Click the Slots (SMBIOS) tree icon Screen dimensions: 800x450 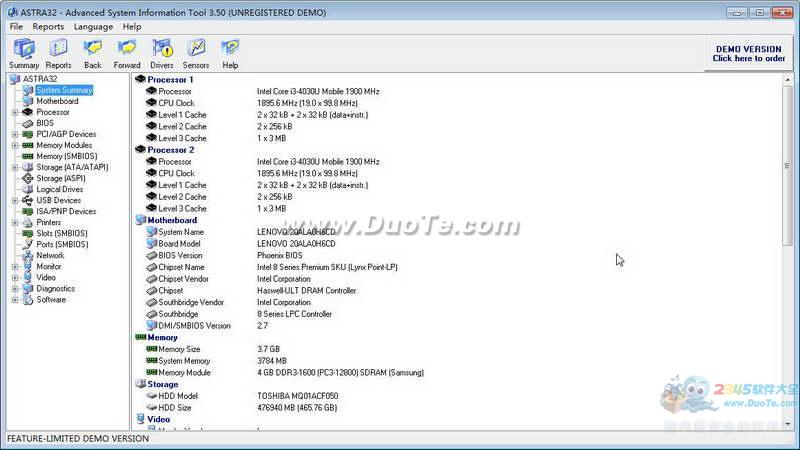[28, 233]
